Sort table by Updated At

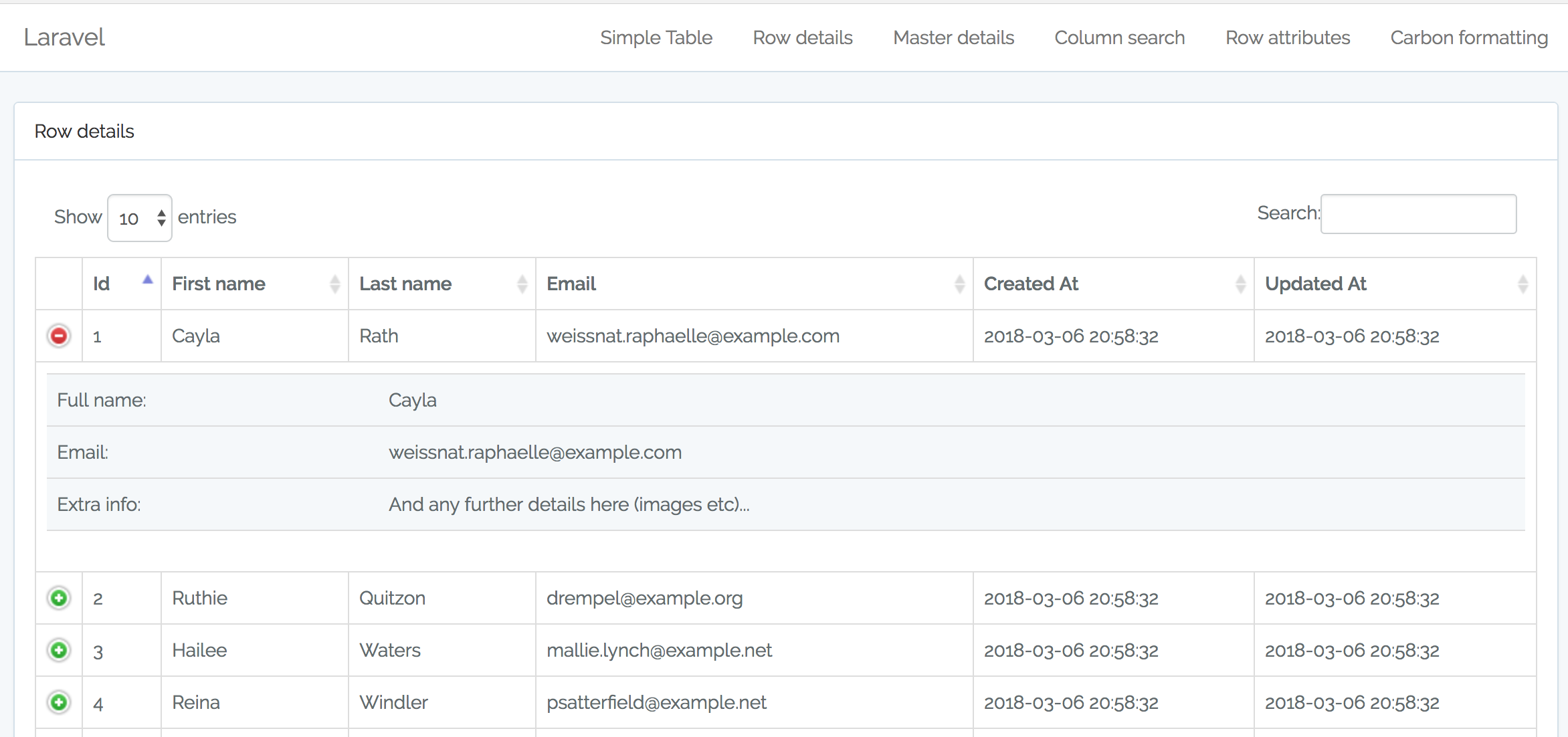click(1315, 284)
